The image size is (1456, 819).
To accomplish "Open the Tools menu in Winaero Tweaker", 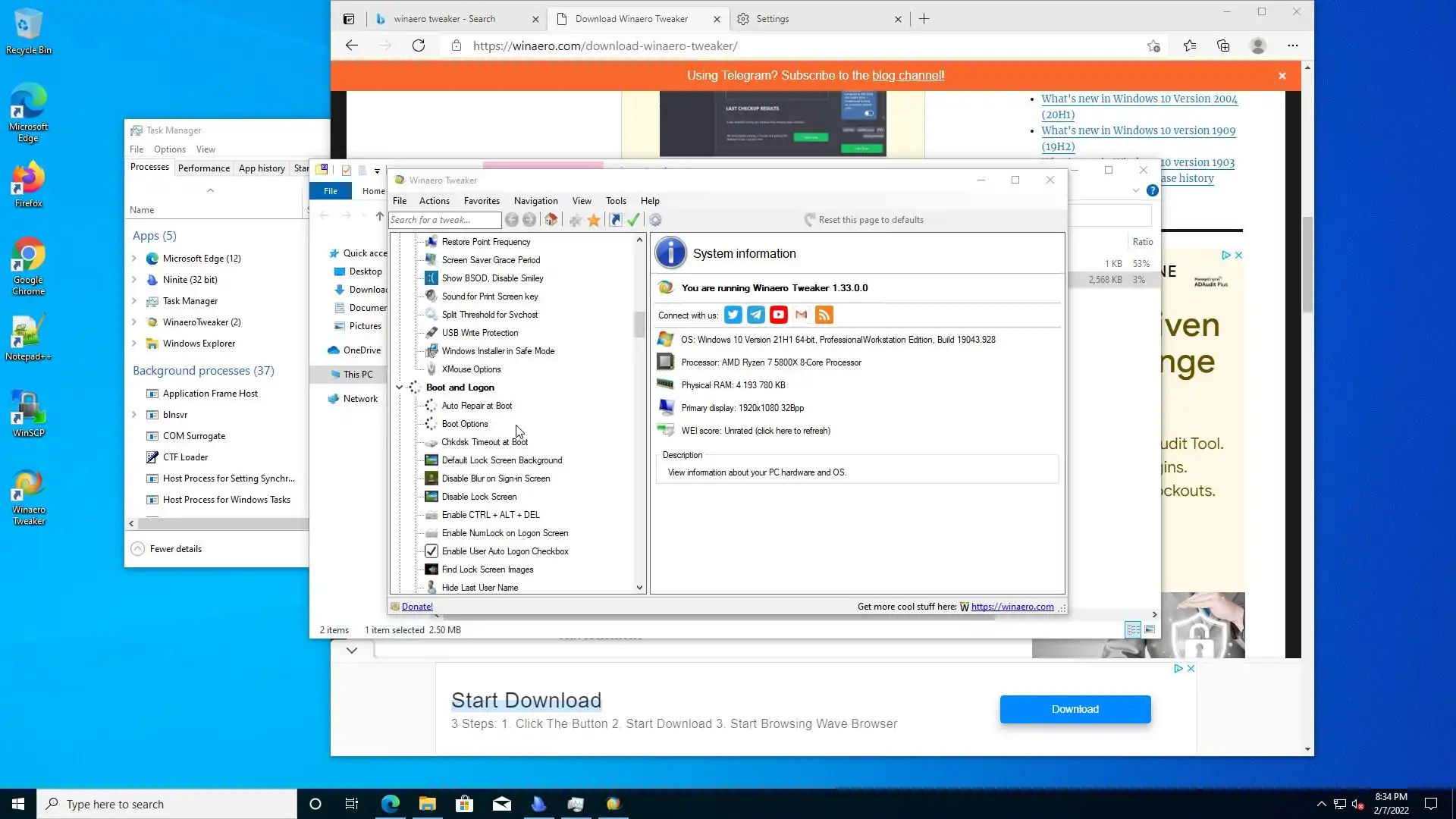I will coord(616,201).
